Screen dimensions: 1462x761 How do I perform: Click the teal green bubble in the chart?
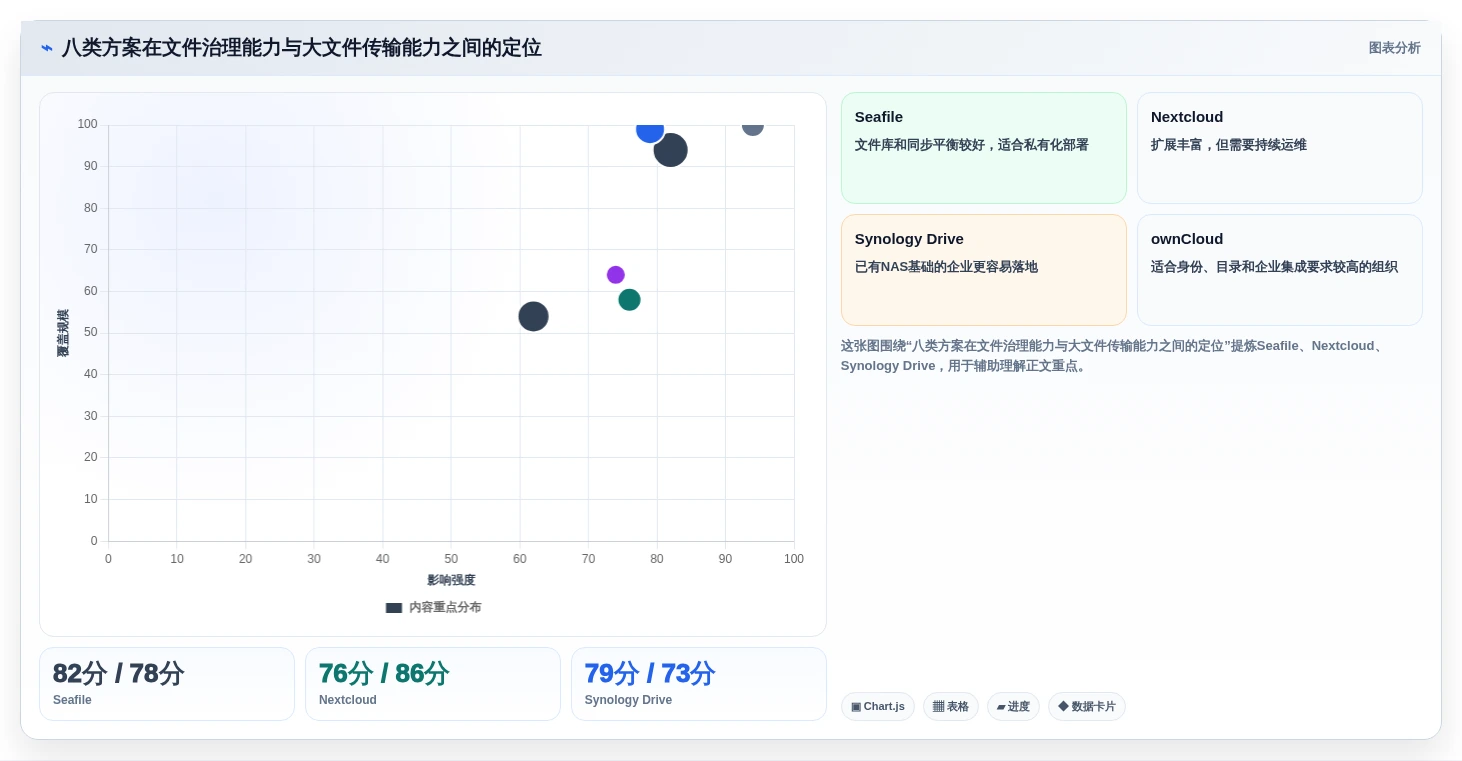629,300
